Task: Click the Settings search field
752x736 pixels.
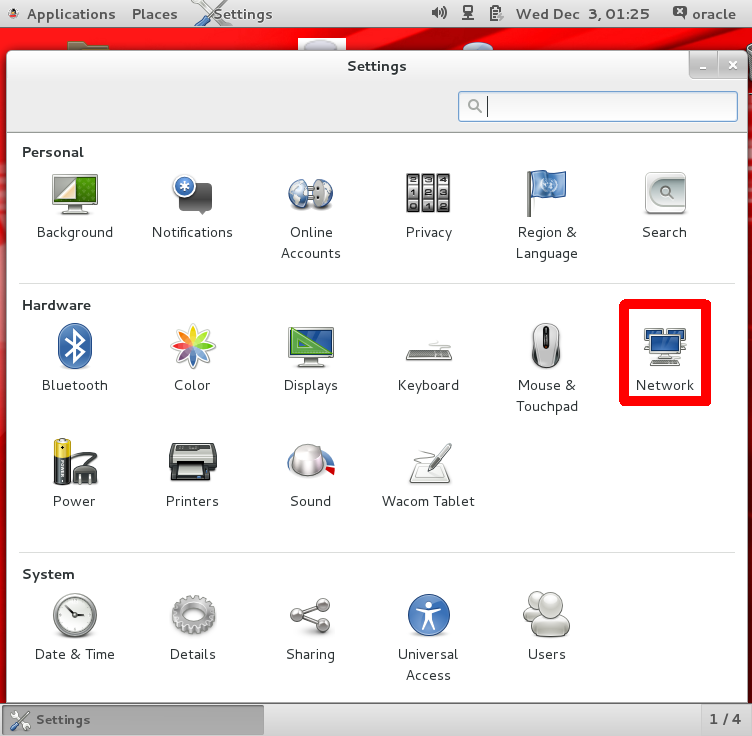Action: 598,106
